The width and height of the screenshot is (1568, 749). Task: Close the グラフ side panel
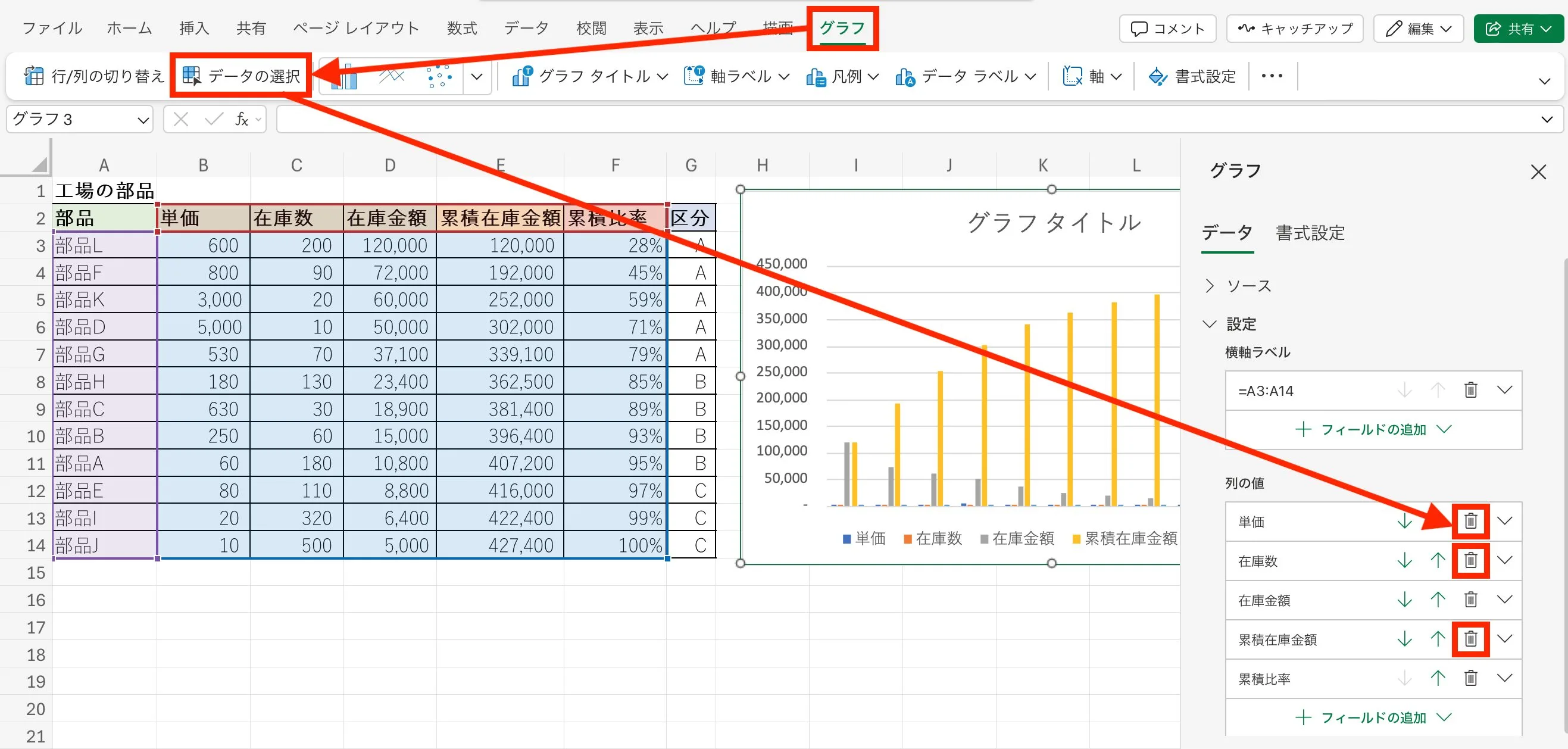(1538, 171)
